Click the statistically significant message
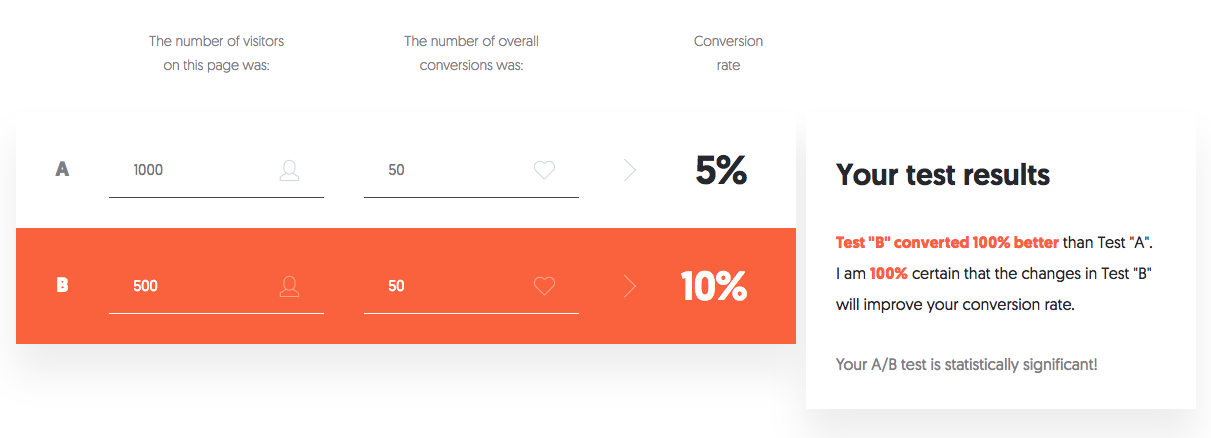This screenshot has width=1211, height=438. (x=966, y=365)
